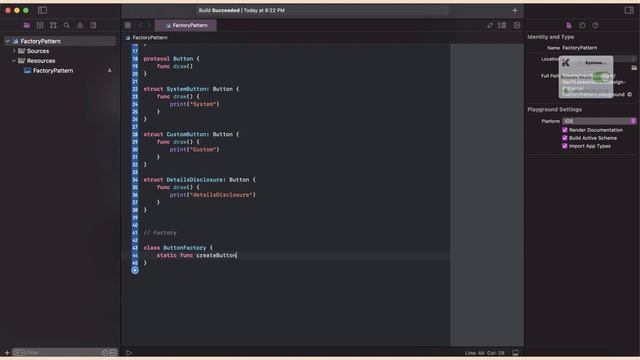Select the file inspector icon

point(569,25)
